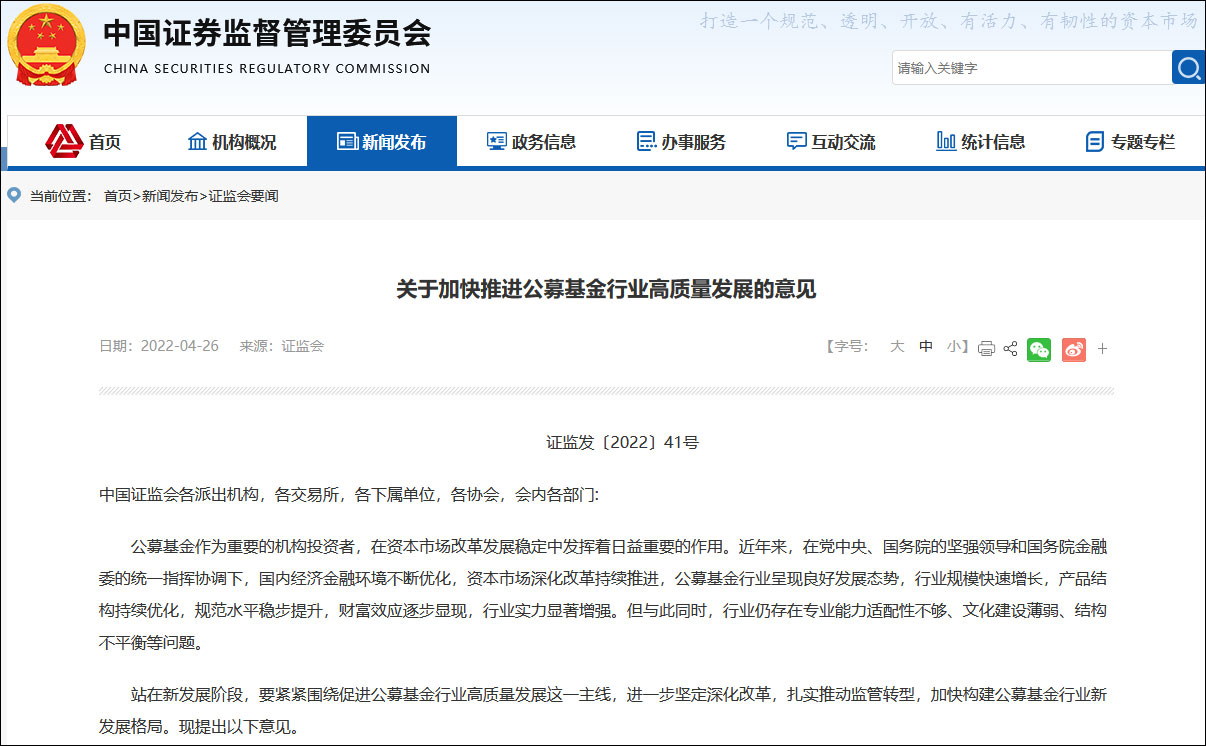Image resolution: width=1206 pixels, height=746 pixels.
Task: Click the chat bubble icon beside 互动交流
Action: 796,142
